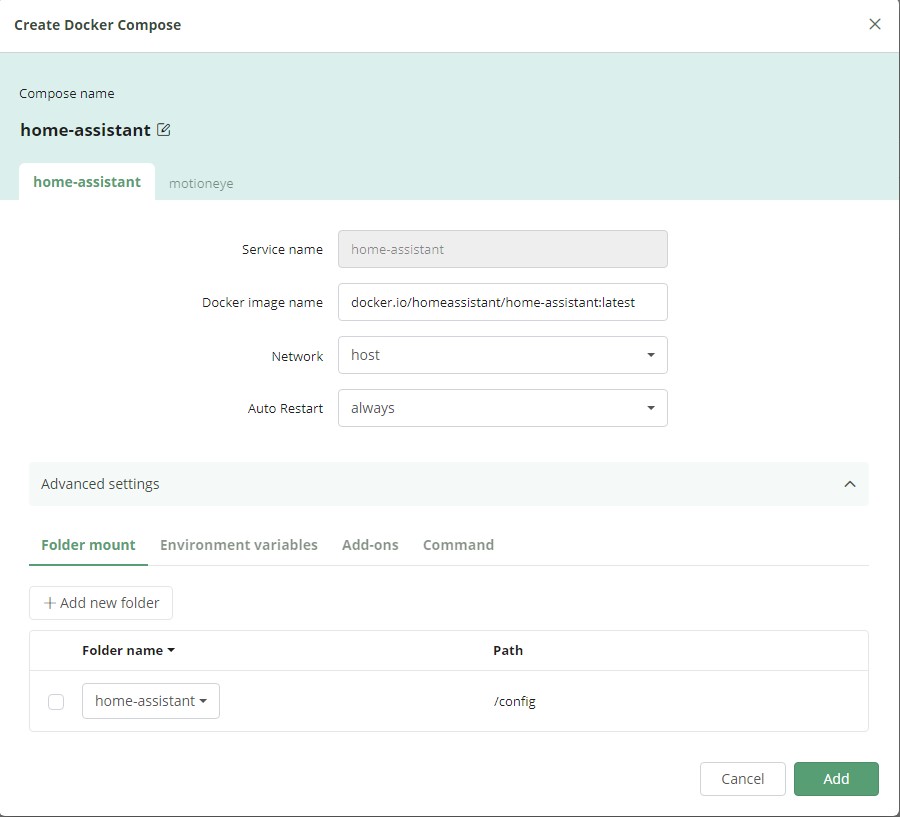Click the home-assistant compose name heading
Image resolution: width=900 pixels, height=817 pixels.
pyautogui.click(x=86, y=130)
